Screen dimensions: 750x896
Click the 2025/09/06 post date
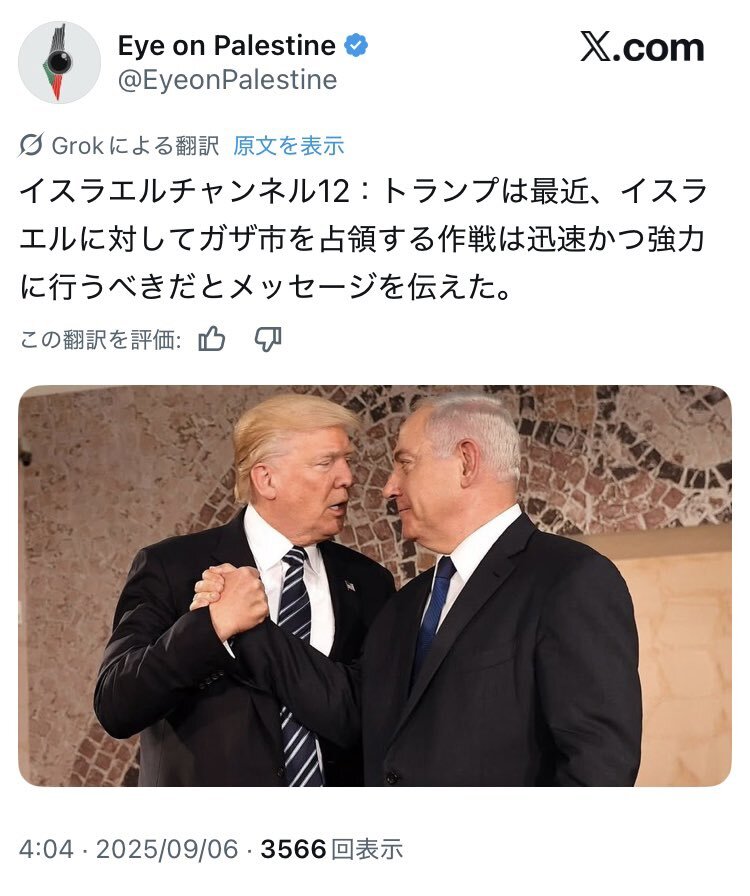pos(167,849)
